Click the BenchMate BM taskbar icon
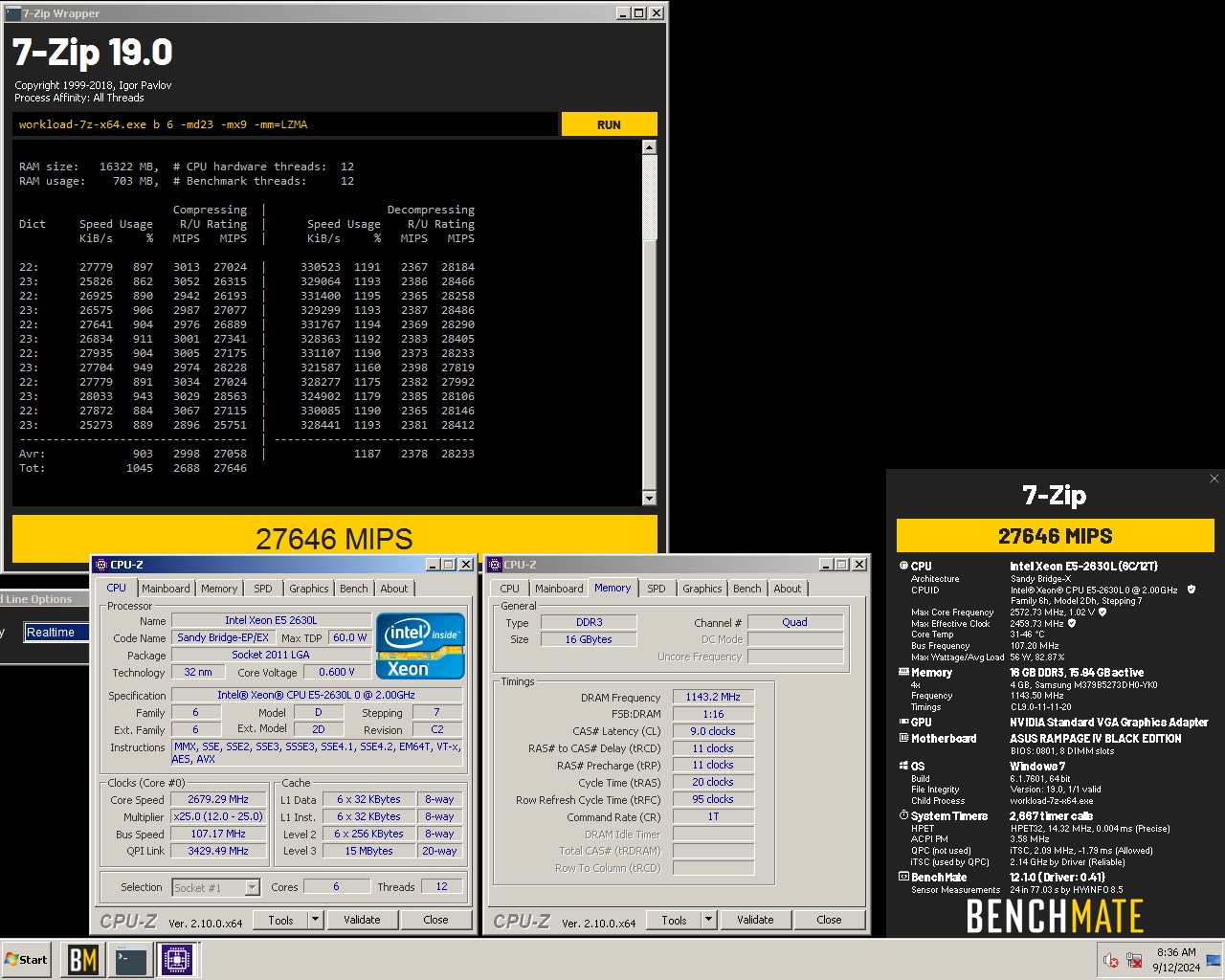Screen dimensions: 1225x980 coord(82,959)
